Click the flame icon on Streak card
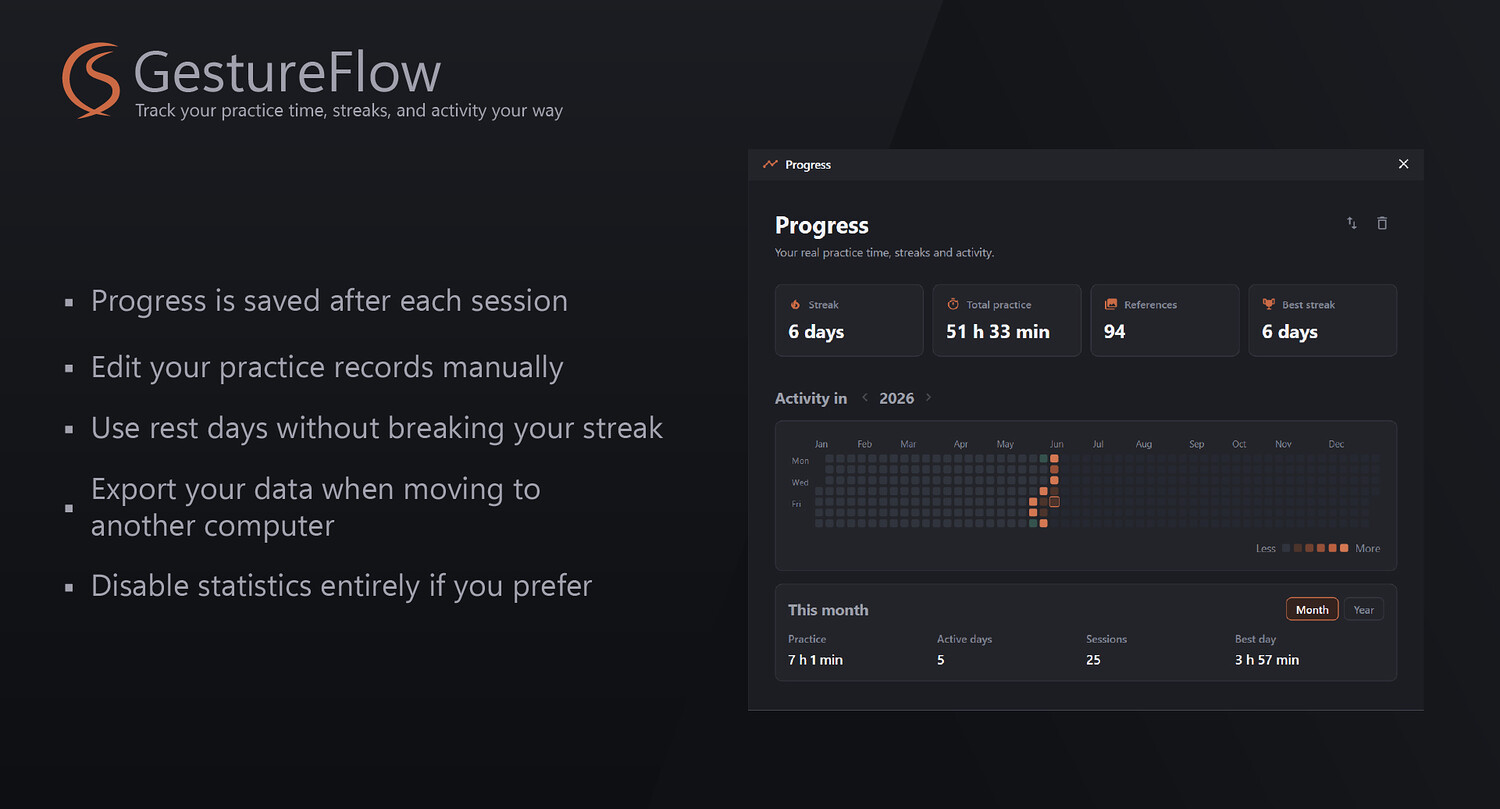Image resolution: width=1500 pixels, height=809 pixels. click(x=796, y=305)
